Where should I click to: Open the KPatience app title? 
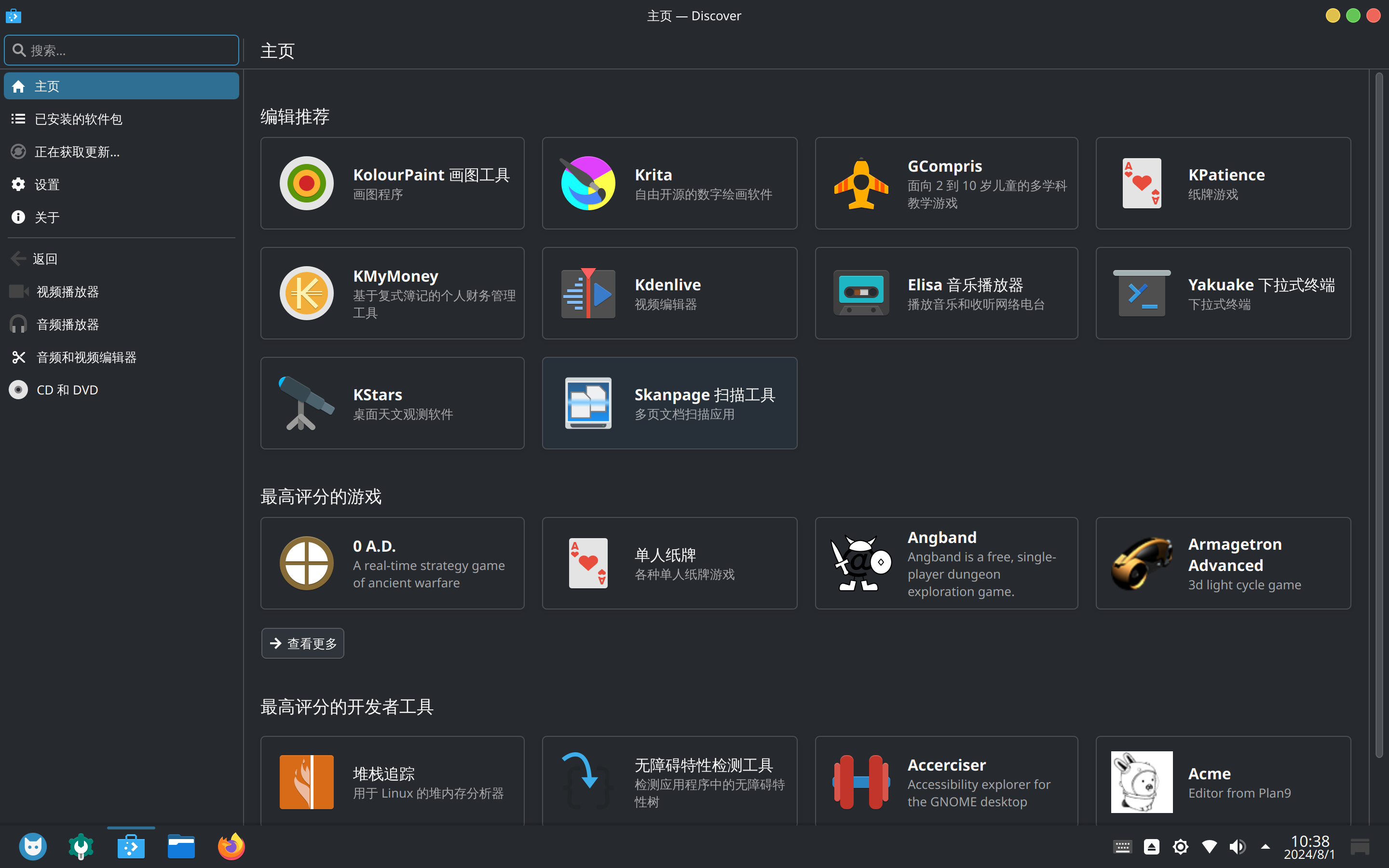click(1226, 175)
